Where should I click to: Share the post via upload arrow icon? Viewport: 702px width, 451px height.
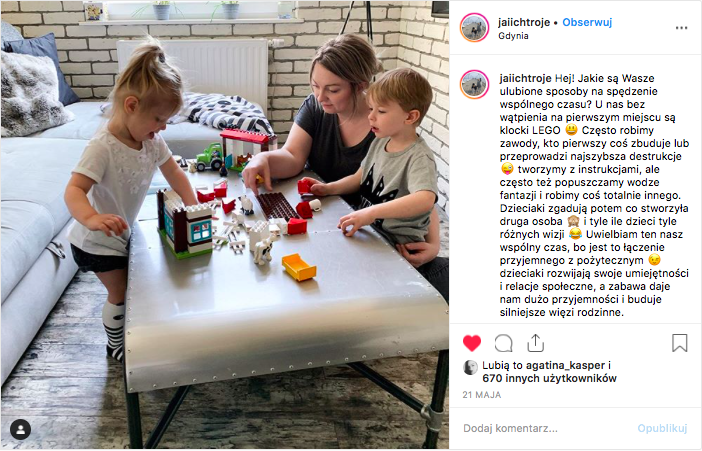click(x=535, y=343)
